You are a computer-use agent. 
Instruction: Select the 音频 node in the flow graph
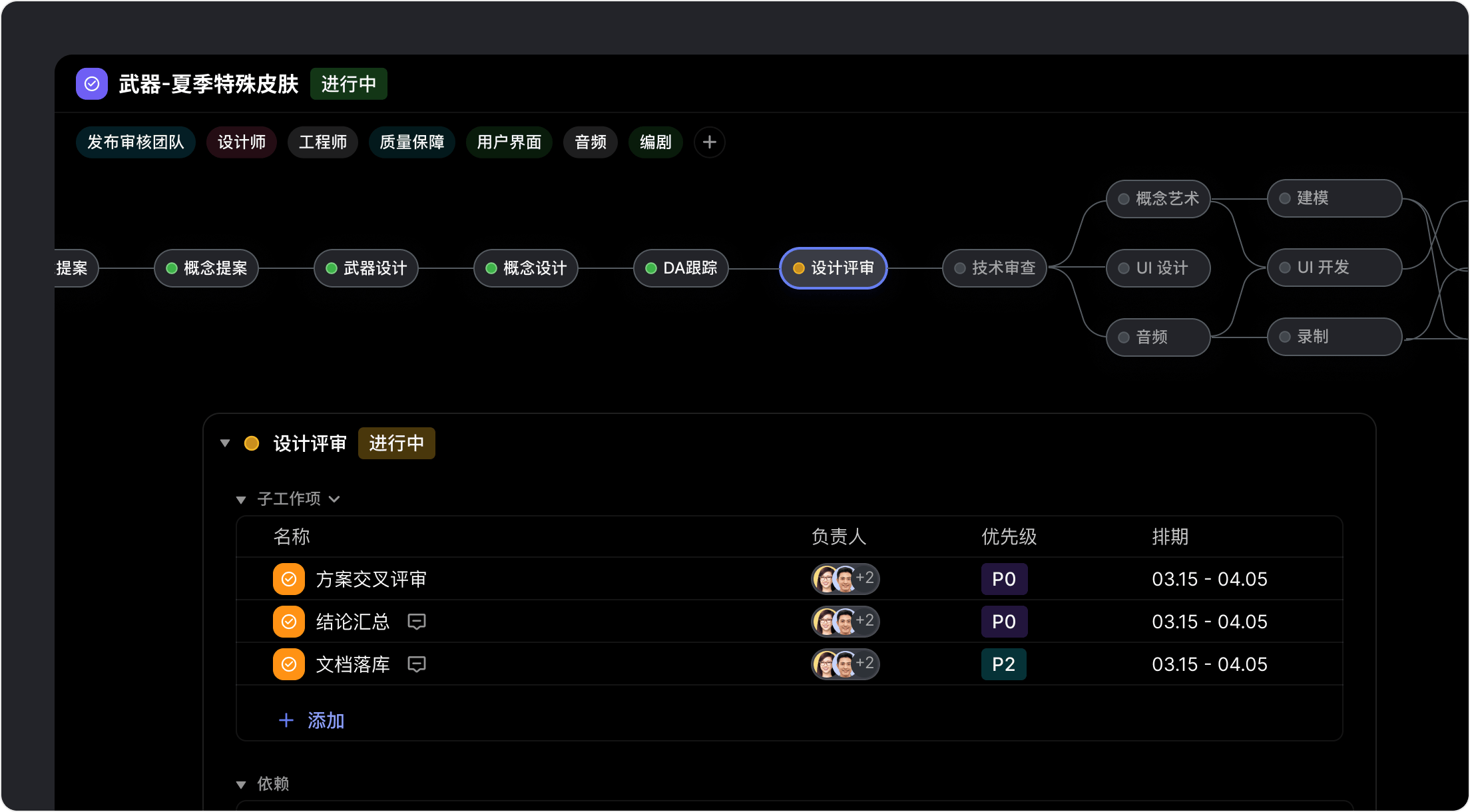point(1158,337)
